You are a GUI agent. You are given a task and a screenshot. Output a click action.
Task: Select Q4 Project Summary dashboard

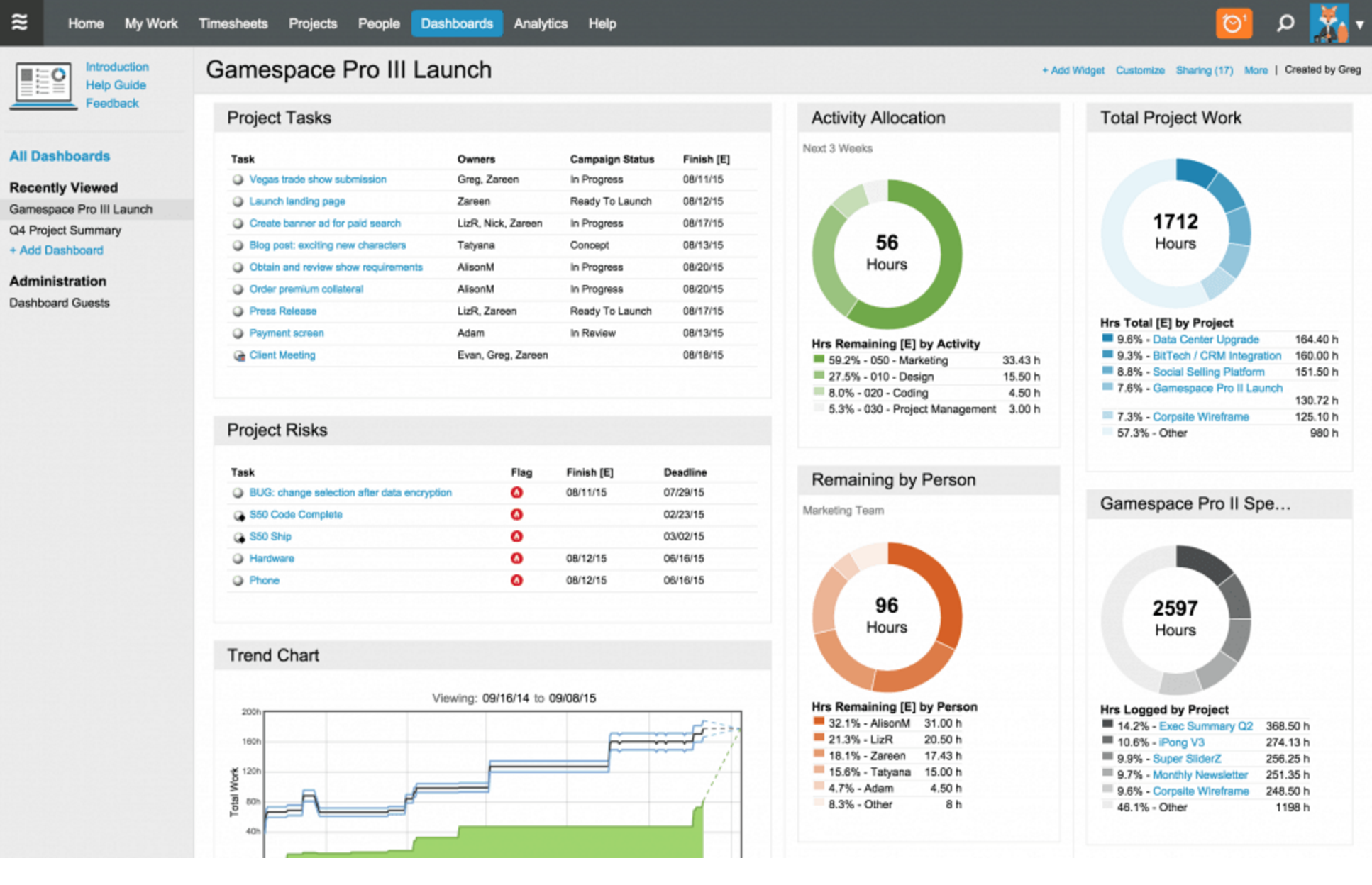[65, 230]
